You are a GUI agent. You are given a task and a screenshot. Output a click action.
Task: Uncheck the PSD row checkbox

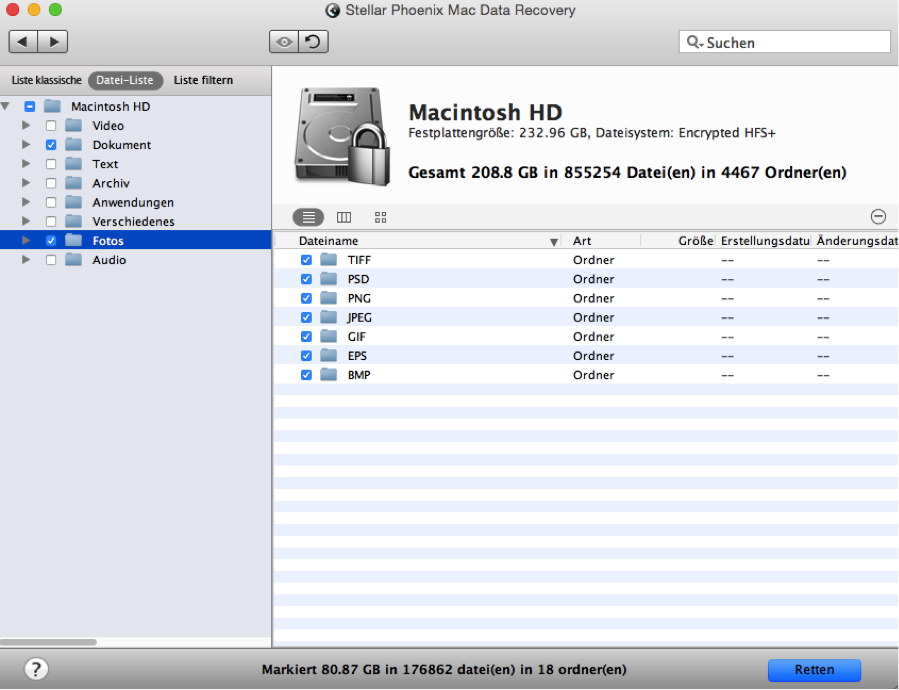tap(306, 279)
